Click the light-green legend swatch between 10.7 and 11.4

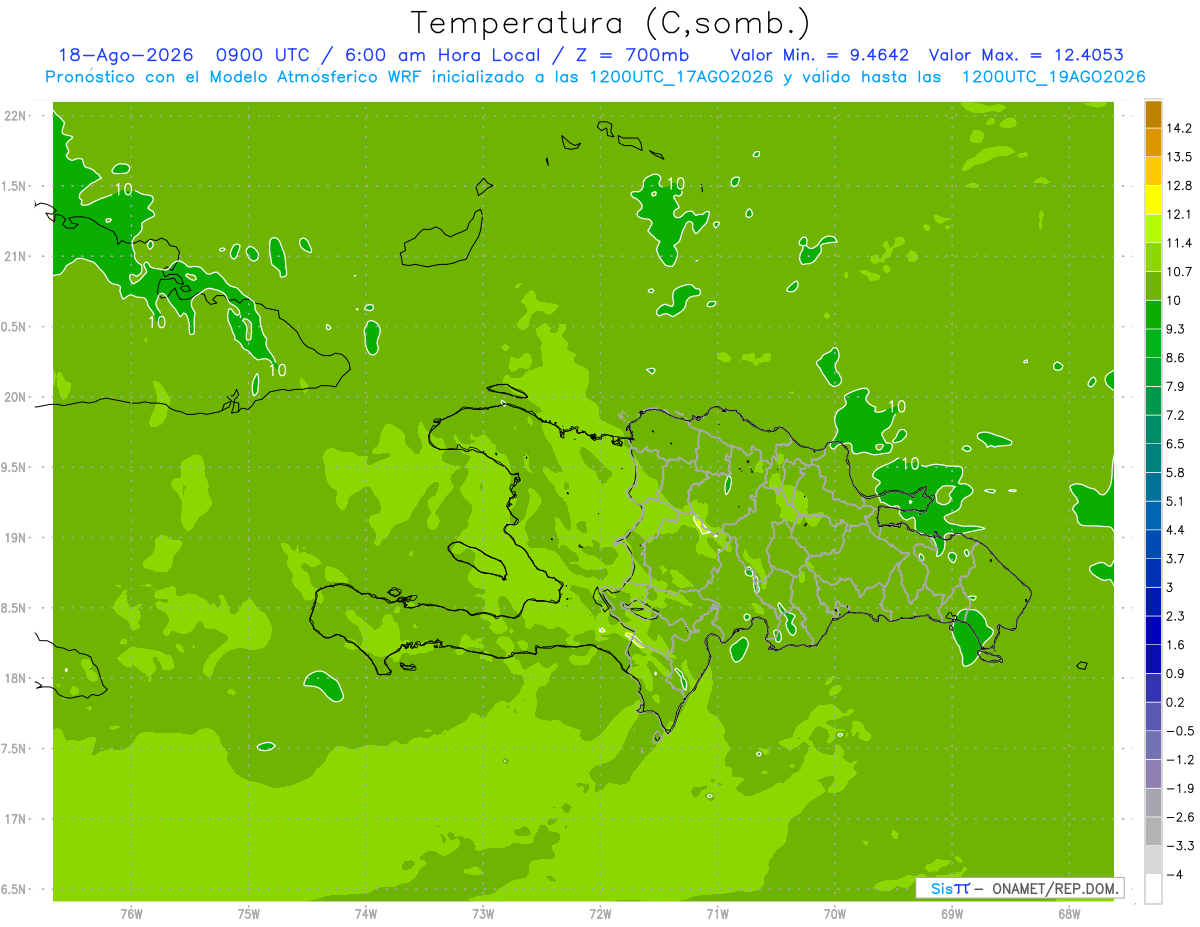pyautogui.click(x=1153, y=258)
